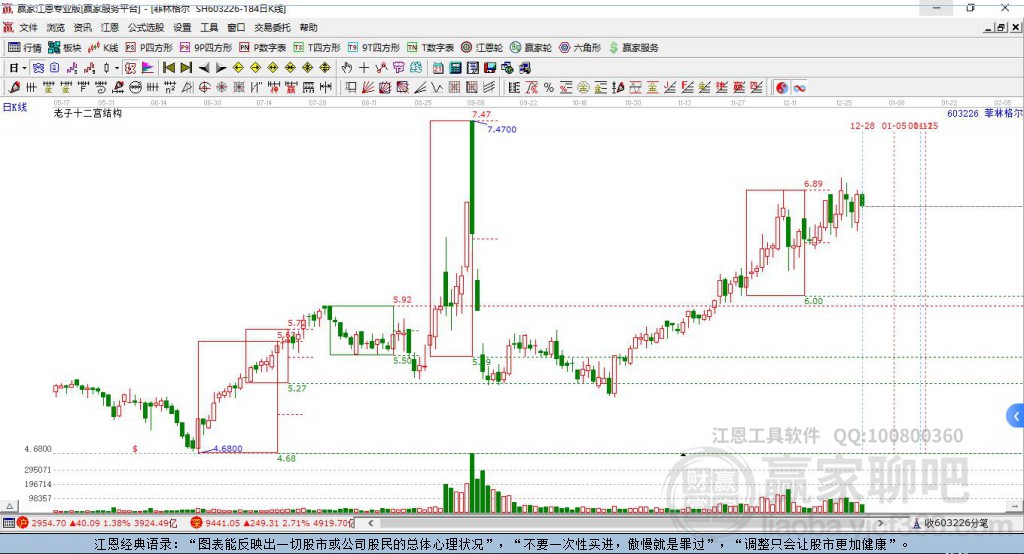Open the 文件 menu
The height and width of the screenshot is (554, 1024).
tap(28, 27)
